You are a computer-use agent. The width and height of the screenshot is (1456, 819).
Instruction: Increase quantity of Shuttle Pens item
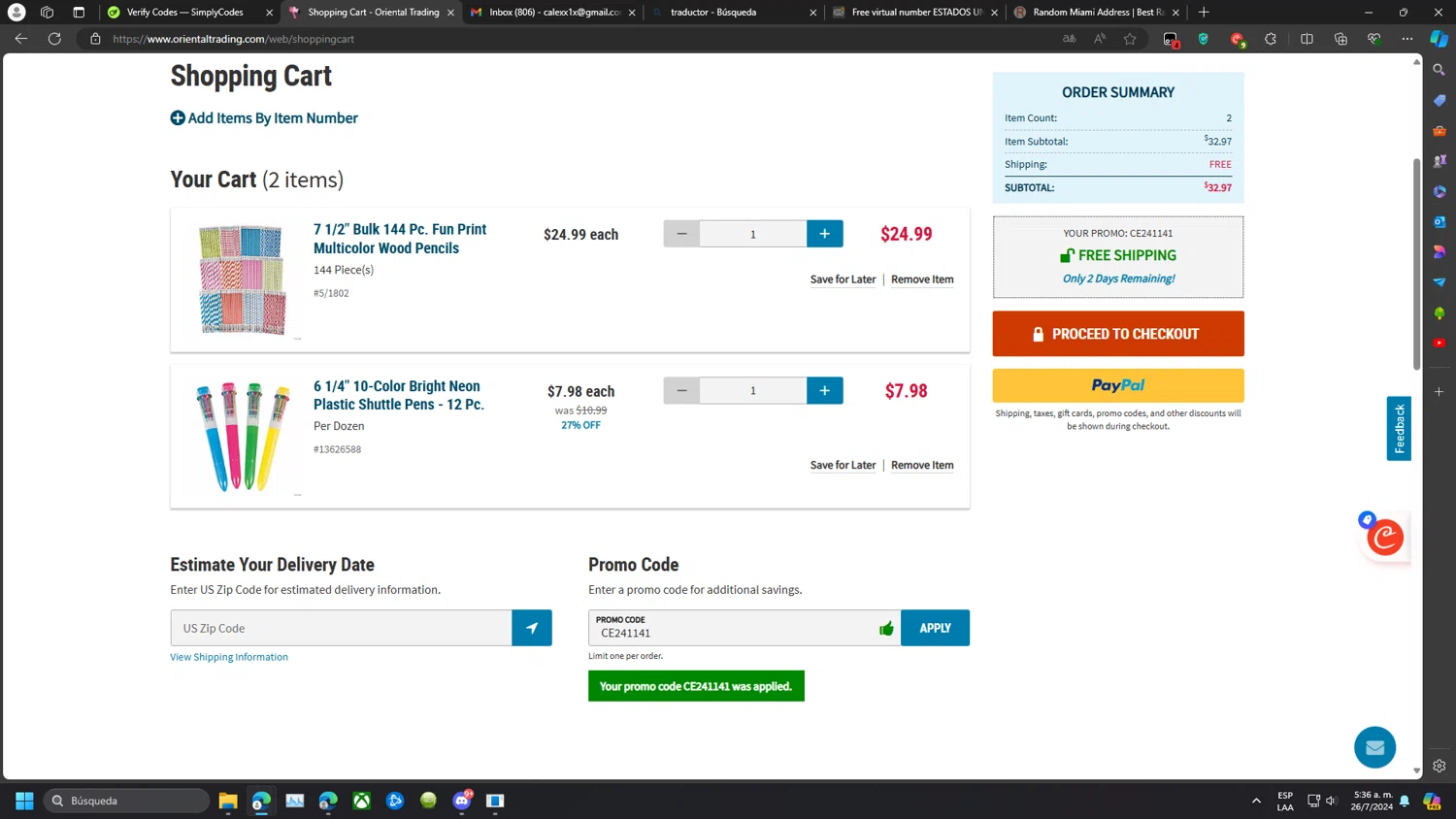point(824,390)
